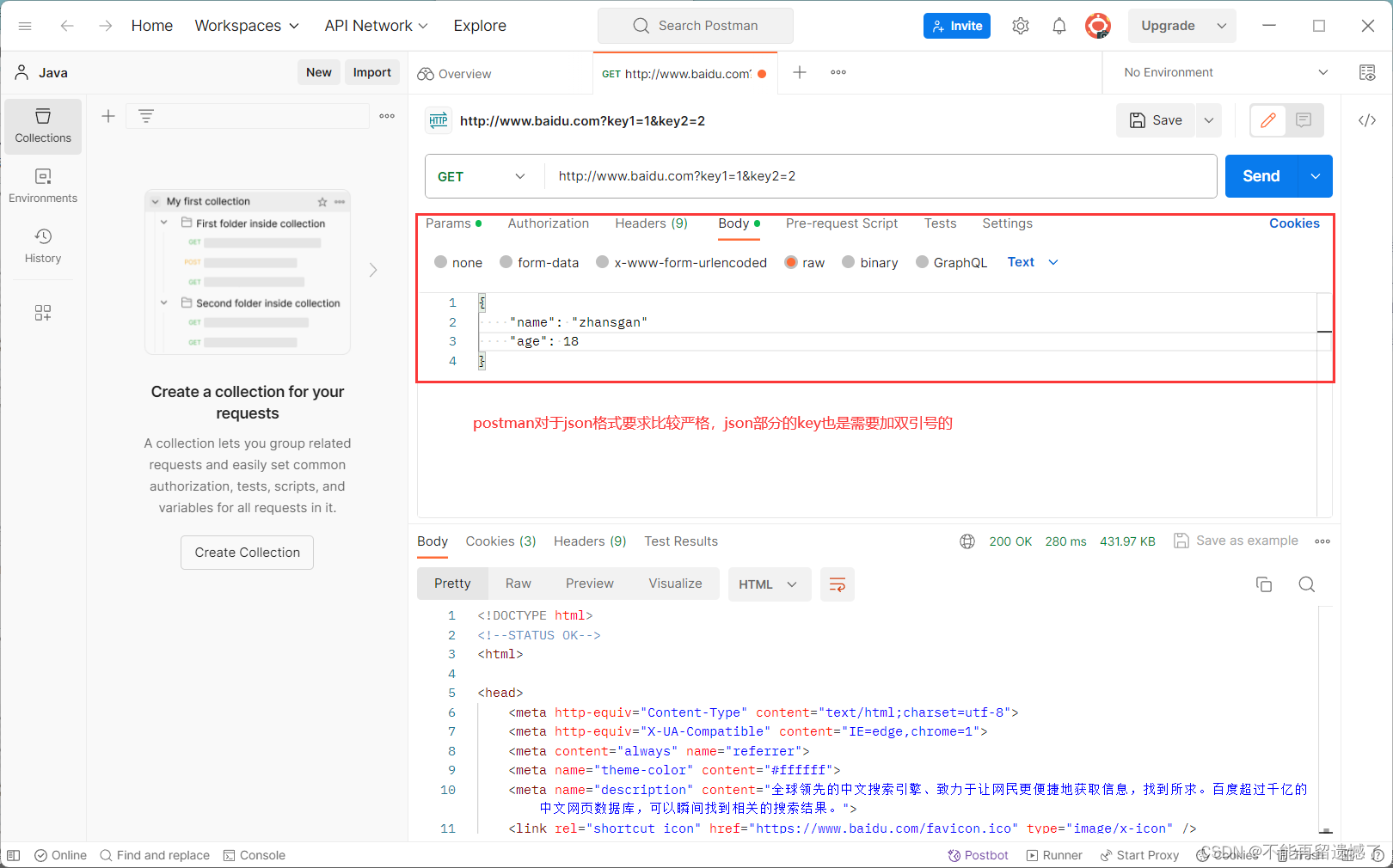Viewport: 1393px width, 868px height.
Task: Copy the response body
Action: coord(1264,584)
